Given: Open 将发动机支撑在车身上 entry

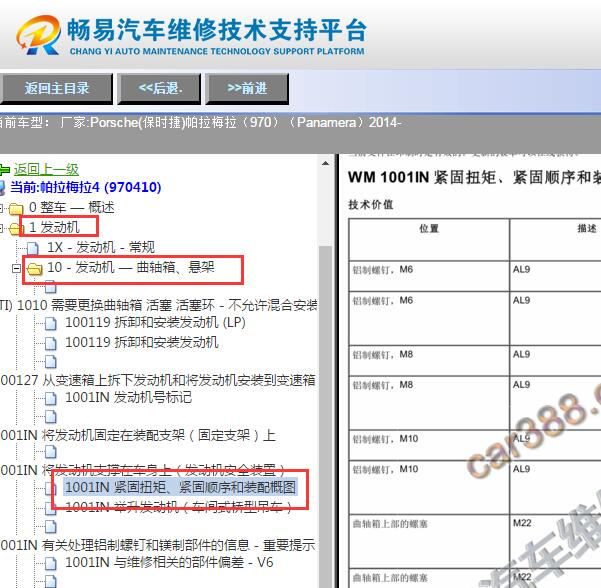Looking at the screenshot, I should pyautogui.click(x=143, y=470).
